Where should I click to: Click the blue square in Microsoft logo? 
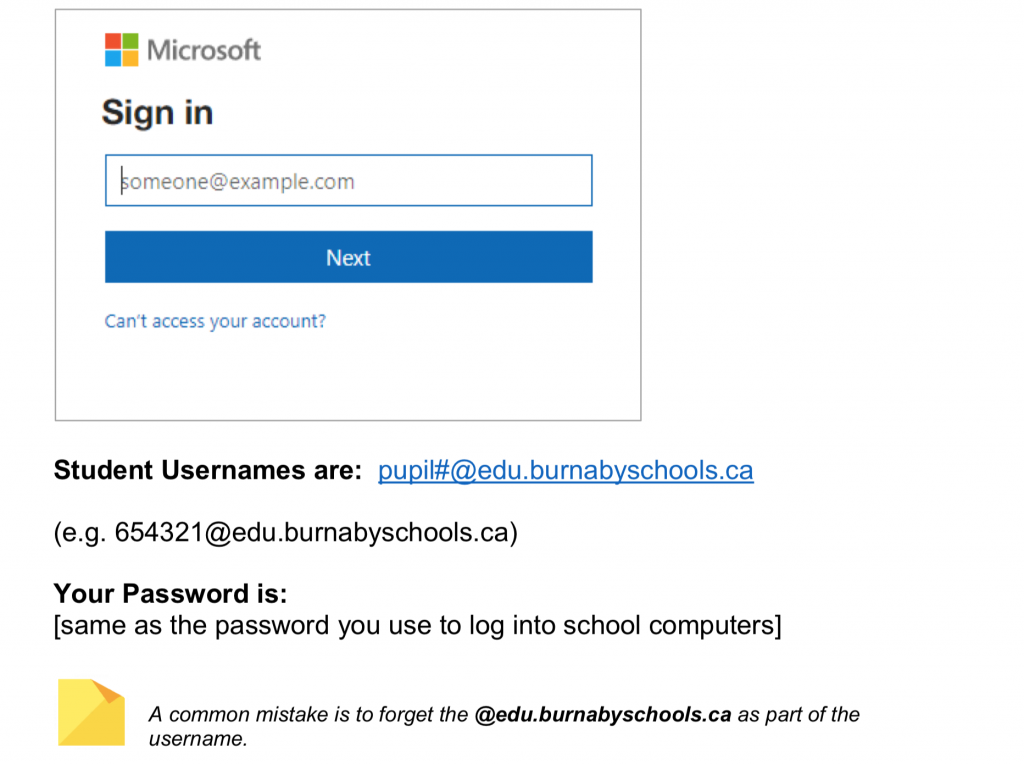point(113,58)
